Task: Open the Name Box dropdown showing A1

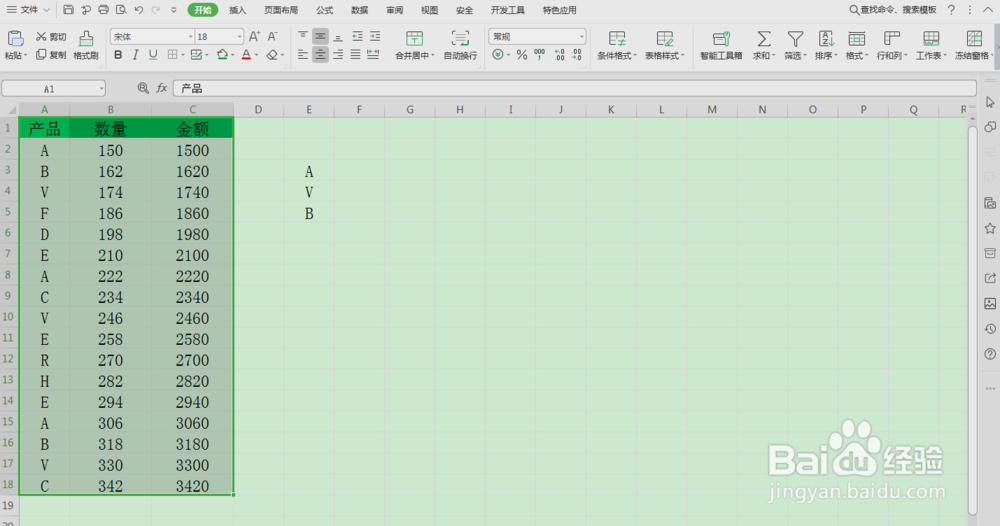Action: click(101, 89)
